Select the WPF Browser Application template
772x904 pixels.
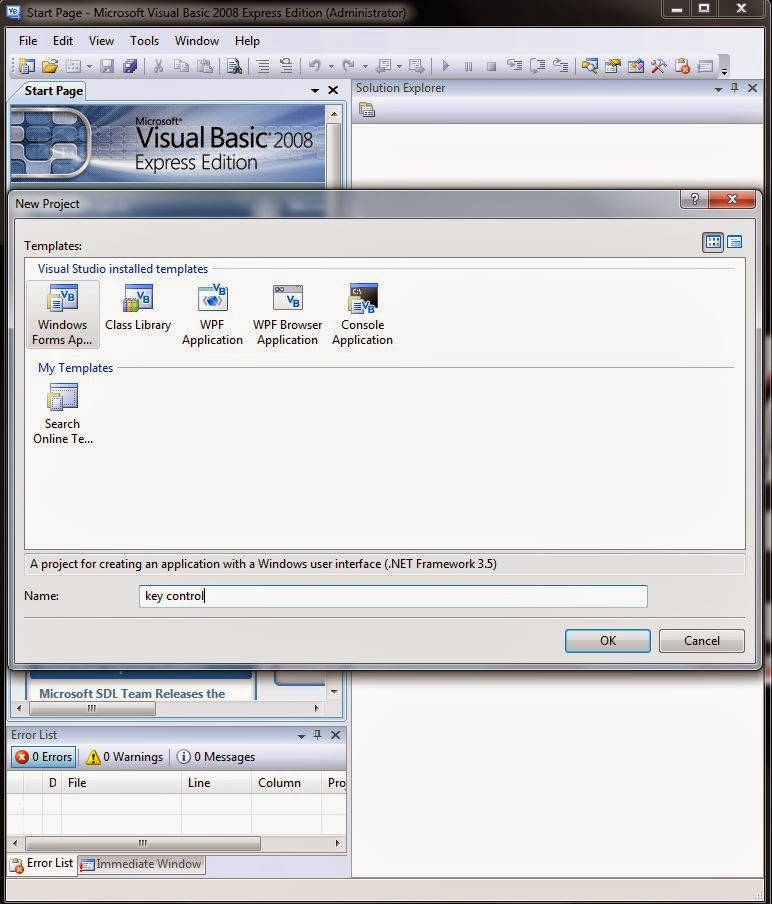[287, 315]
